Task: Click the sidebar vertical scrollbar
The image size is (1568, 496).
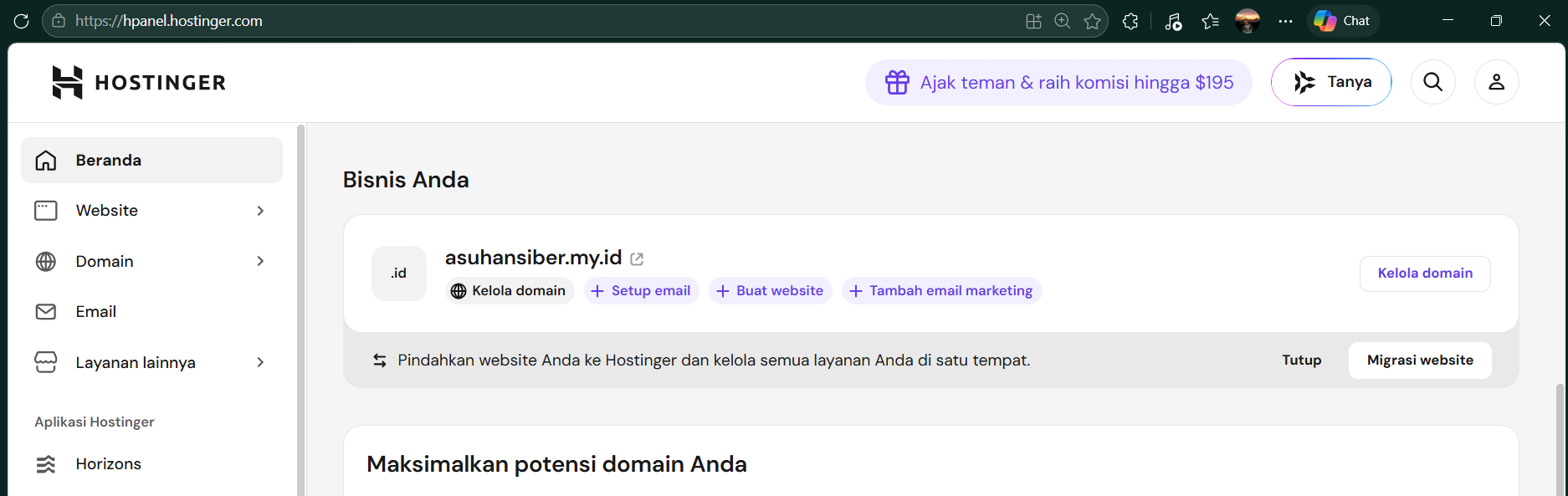Action: (x=300, y=309)
